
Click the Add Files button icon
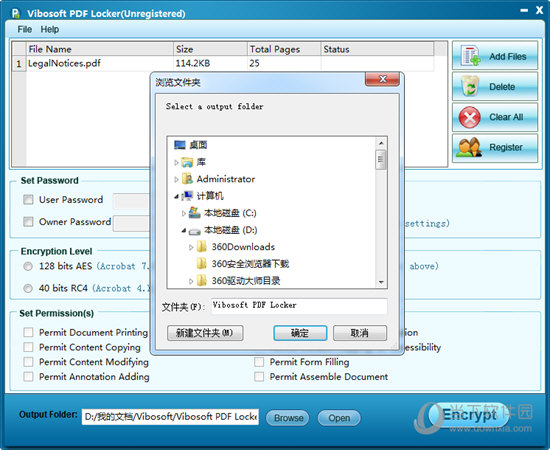[470, 55]
